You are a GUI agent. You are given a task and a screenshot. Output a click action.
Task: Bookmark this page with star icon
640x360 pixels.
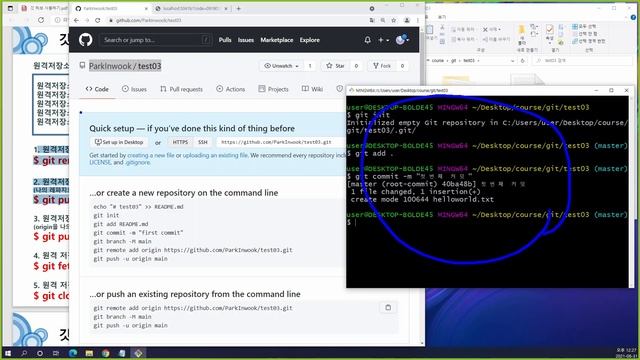(x=393, y=20)
